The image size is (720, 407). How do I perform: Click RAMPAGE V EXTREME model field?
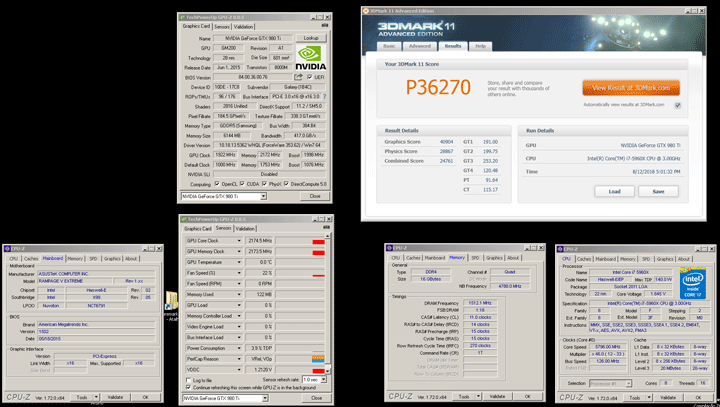[x=74, y=281]
